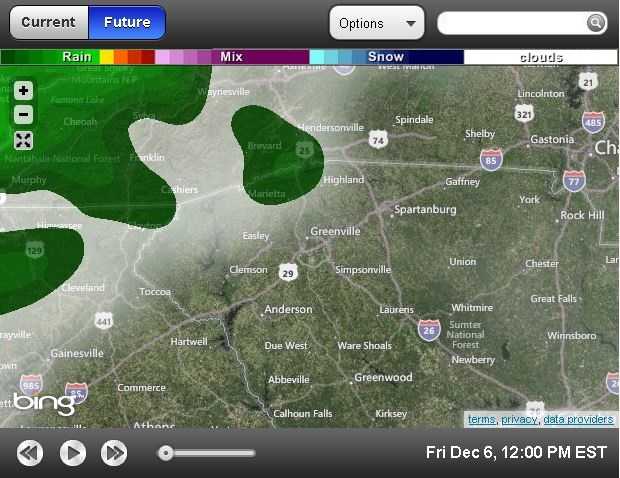The width and height of the screenshot is (620, 478).
Task: Zoom out with the minus button
Action: tap(23, 115)
